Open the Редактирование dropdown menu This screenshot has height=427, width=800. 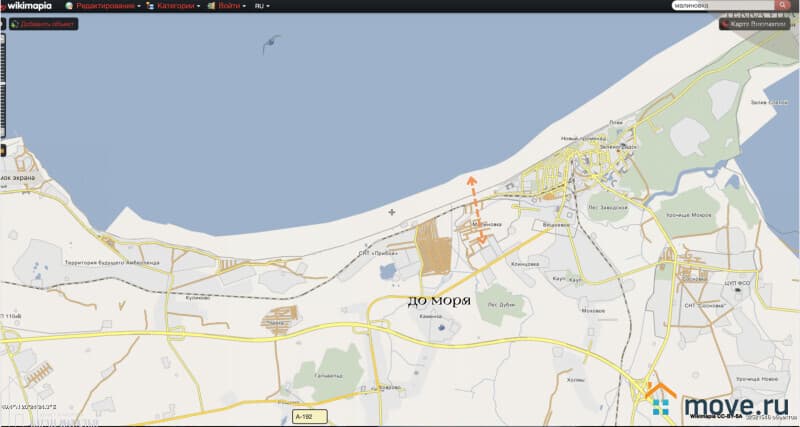[106, 6]
